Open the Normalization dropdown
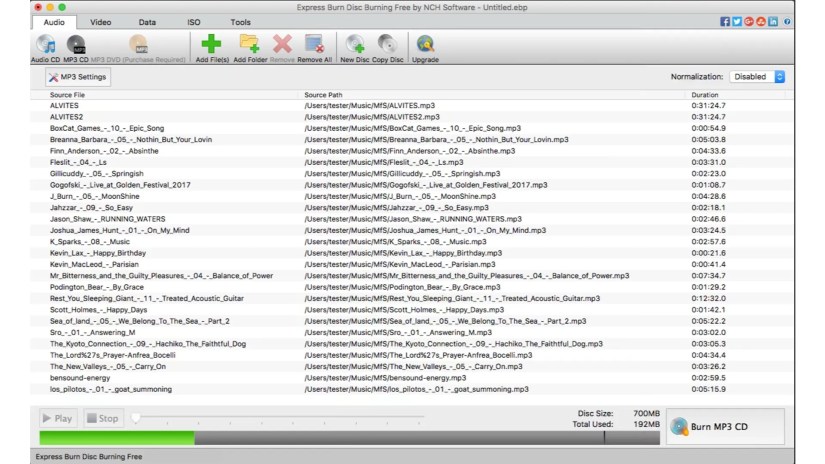 click(757, 77)
